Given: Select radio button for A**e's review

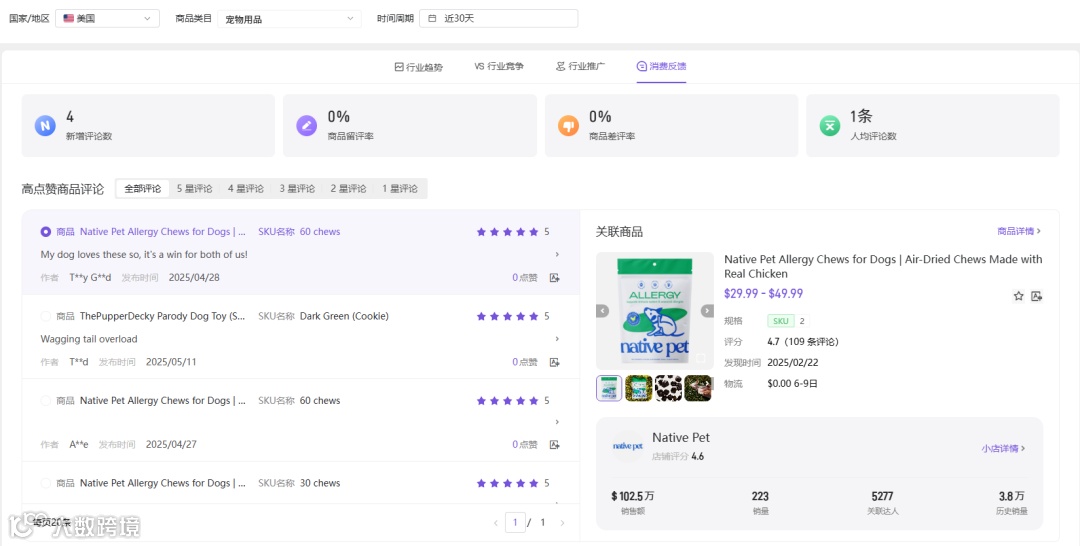Looking at the screenshot, I should 45,401.
